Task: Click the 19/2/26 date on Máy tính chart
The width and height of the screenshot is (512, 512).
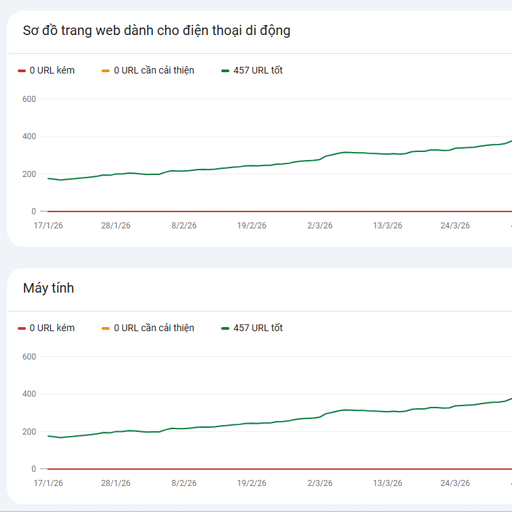Action: [x=252, y=483]
